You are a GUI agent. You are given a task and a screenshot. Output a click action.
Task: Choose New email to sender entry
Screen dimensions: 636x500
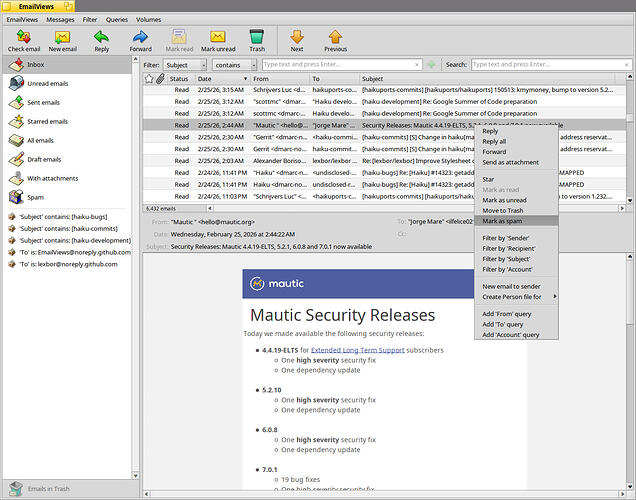[516, 286]
